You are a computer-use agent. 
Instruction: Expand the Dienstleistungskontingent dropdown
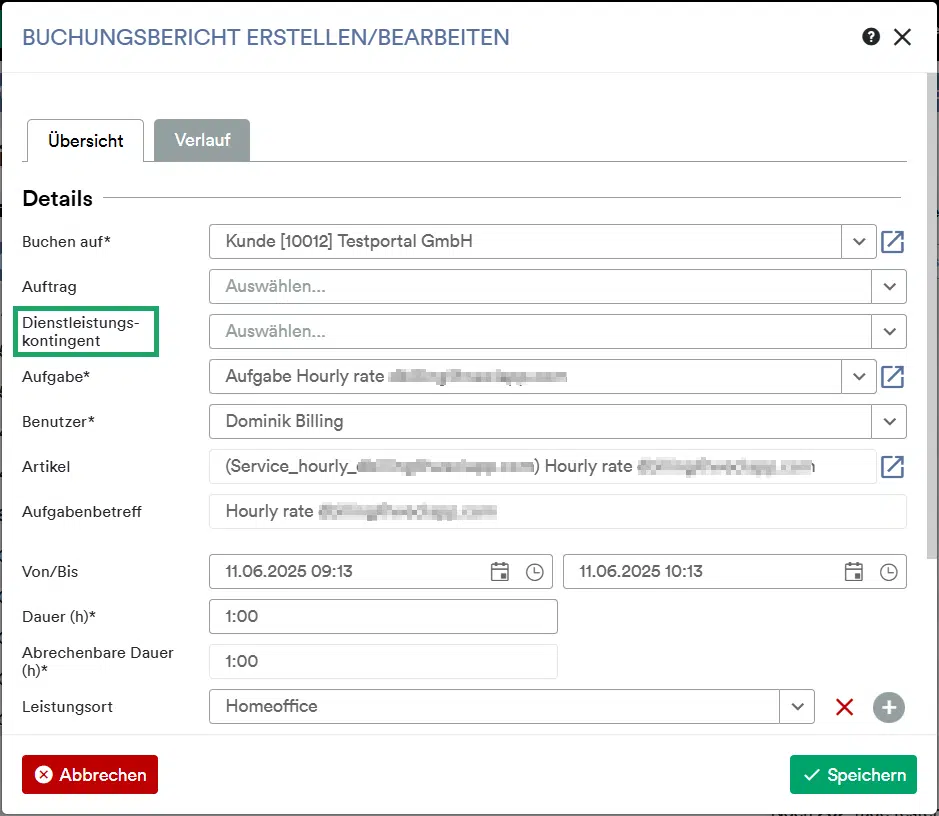889,332
